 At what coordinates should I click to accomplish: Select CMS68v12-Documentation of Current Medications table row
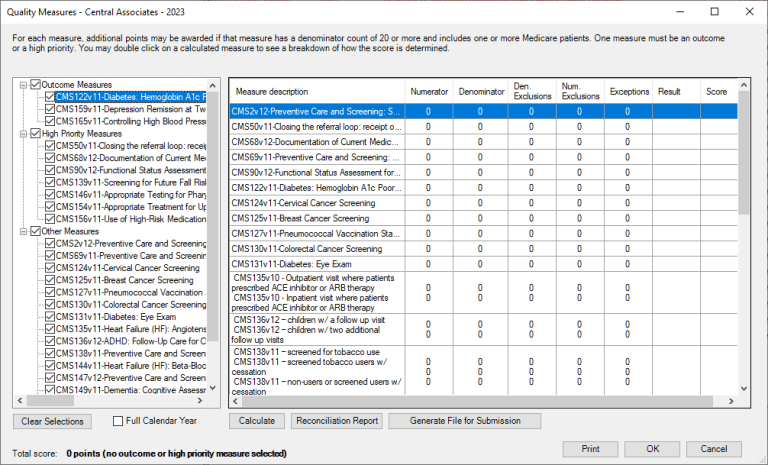pyautogui.click(x=483, y=142)
